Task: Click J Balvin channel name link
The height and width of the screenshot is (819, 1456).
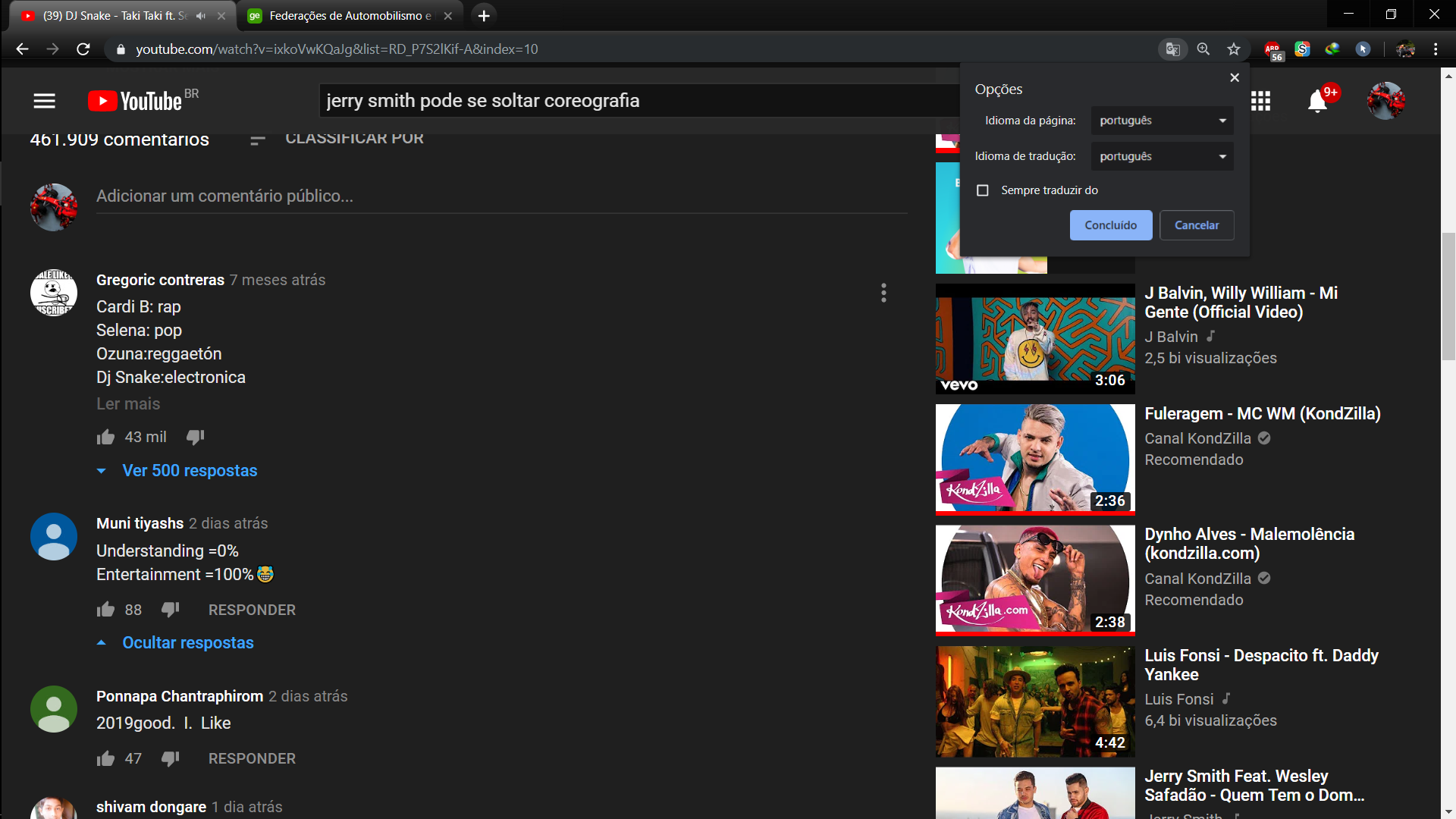Action: pyautogui.click(x=1171, y=337)
